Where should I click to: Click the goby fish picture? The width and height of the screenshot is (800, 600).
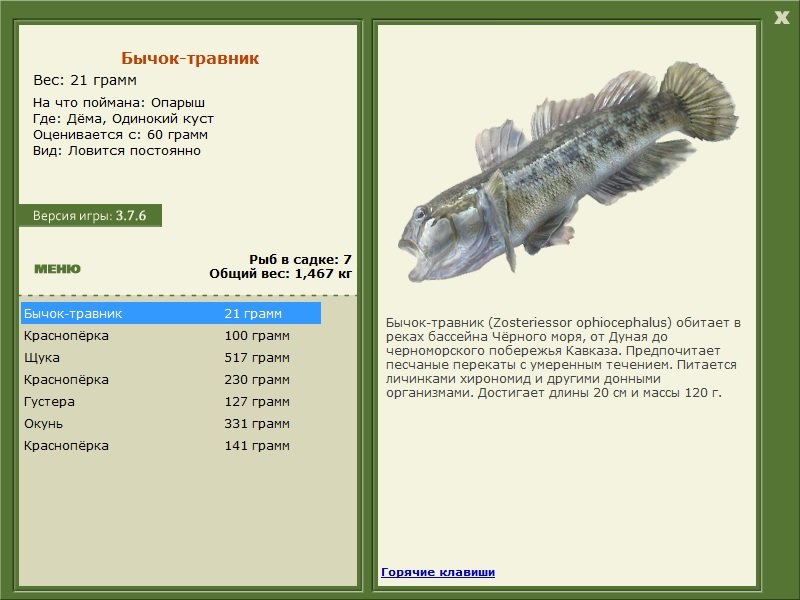coord(567,171)
